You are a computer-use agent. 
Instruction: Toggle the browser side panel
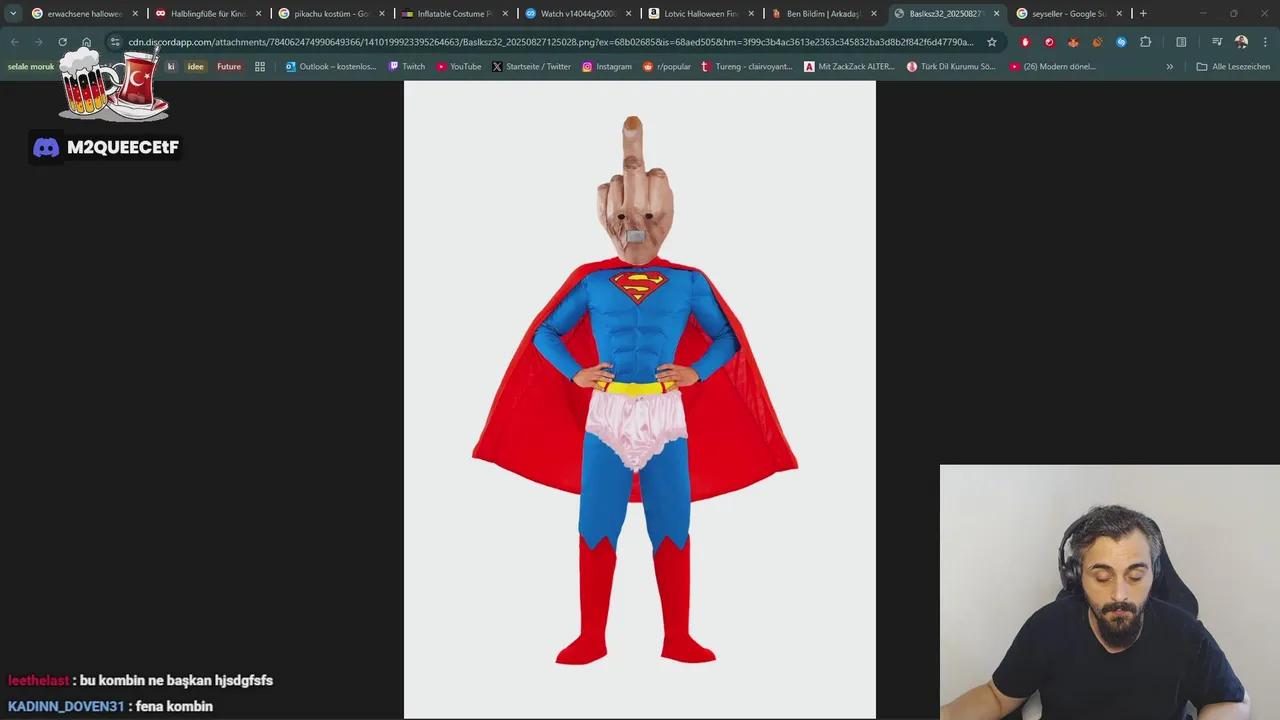point(1181,42)
